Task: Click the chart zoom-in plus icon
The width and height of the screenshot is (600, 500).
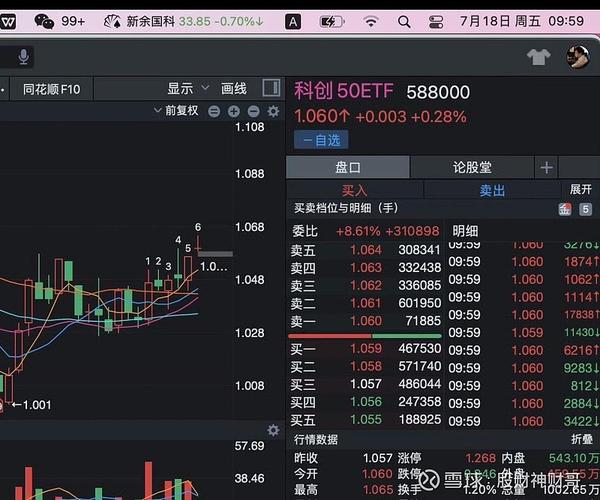Action: [234, 112]
